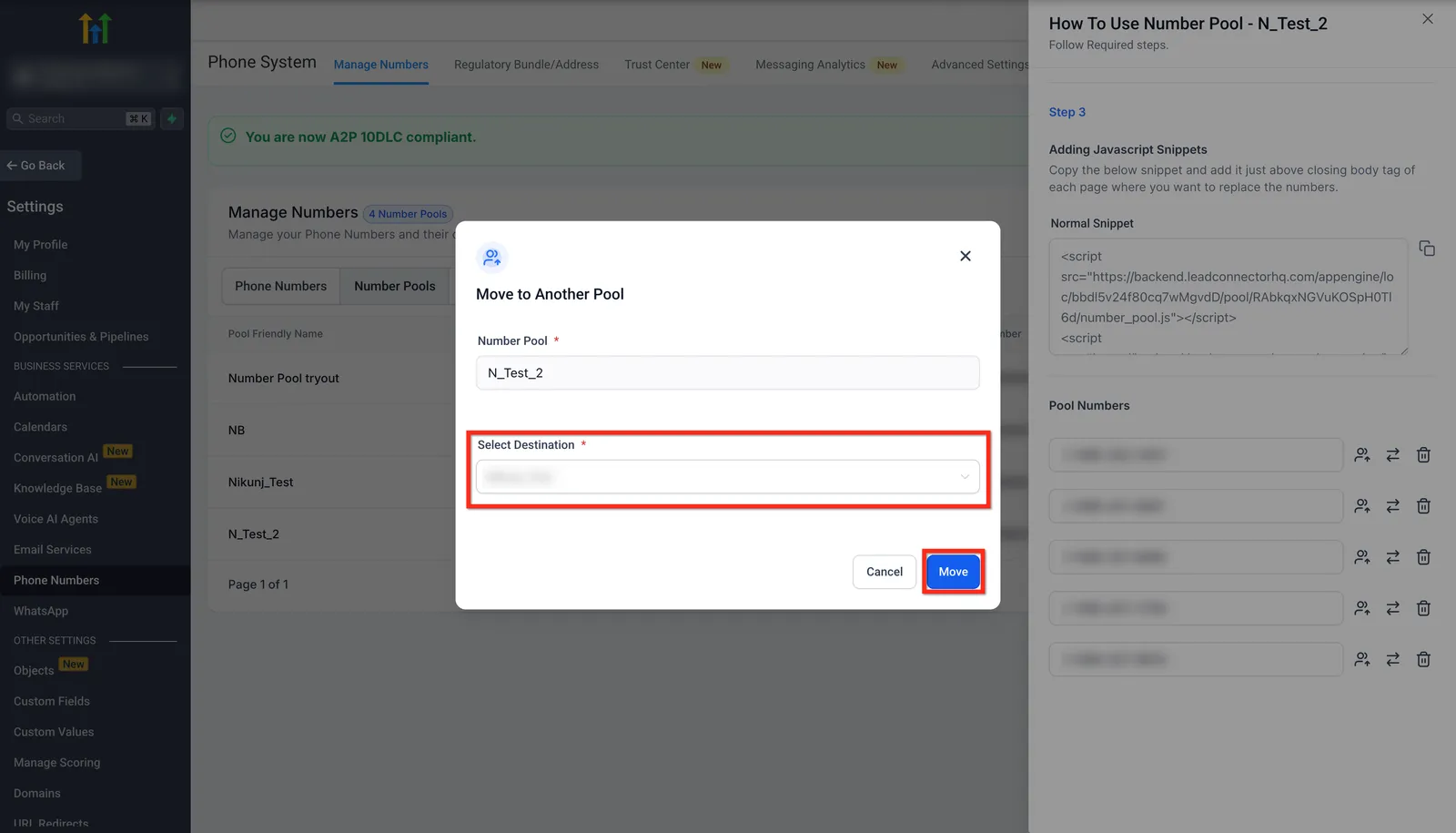Click swap icon on third pool number

tap(1393, 557)
